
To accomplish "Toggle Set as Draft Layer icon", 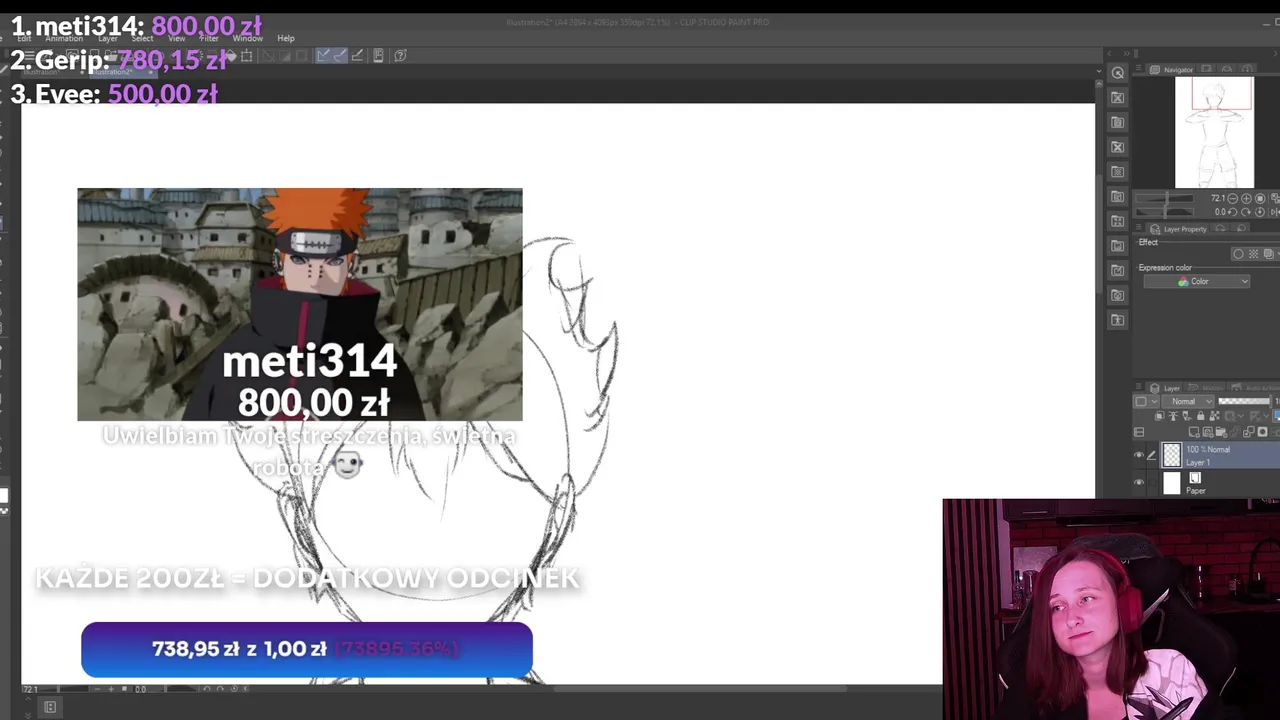I will click(x=1187, y=416).
